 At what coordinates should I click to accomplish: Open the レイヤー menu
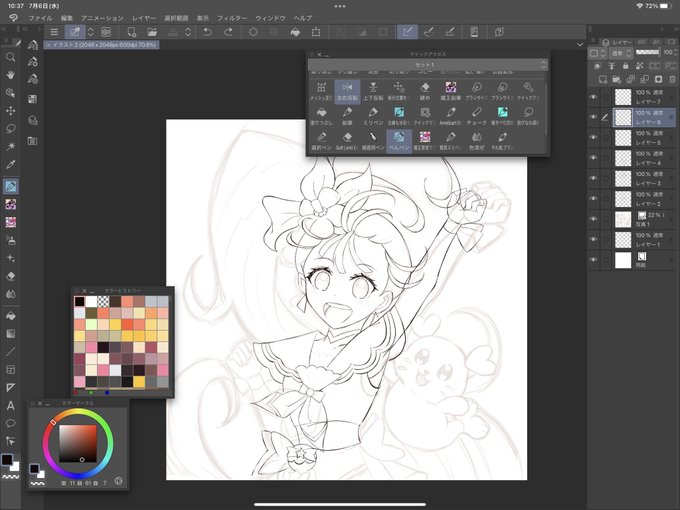[144, 18]
